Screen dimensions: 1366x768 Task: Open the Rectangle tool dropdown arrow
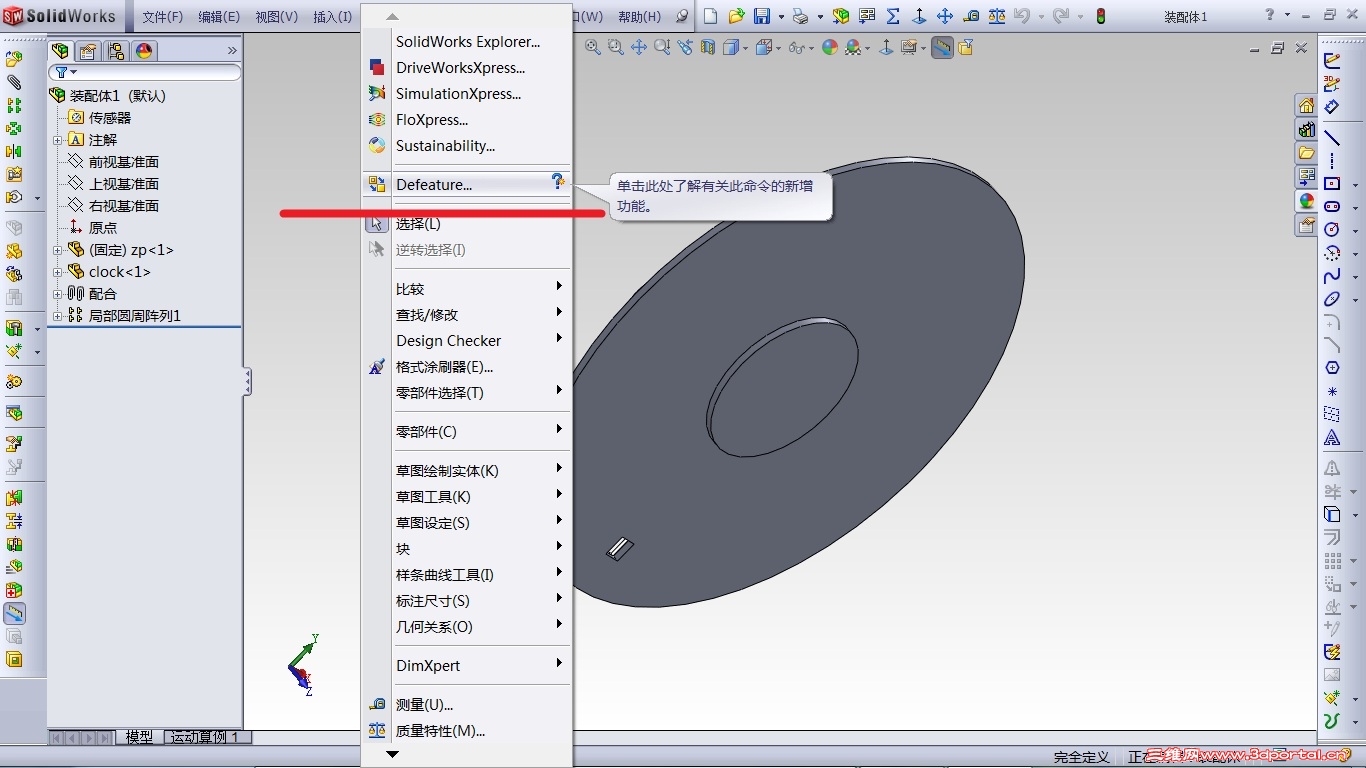tap(1355, 184)
